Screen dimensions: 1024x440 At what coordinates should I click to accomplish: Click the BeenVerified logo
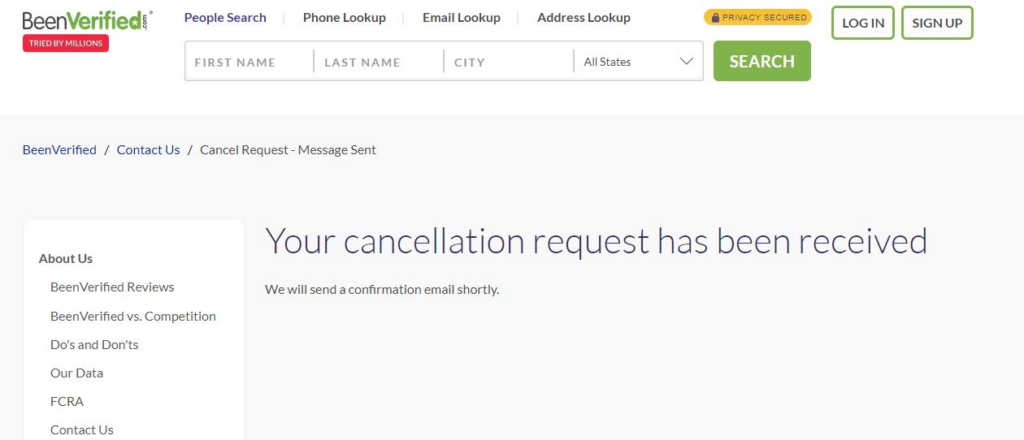88,20
